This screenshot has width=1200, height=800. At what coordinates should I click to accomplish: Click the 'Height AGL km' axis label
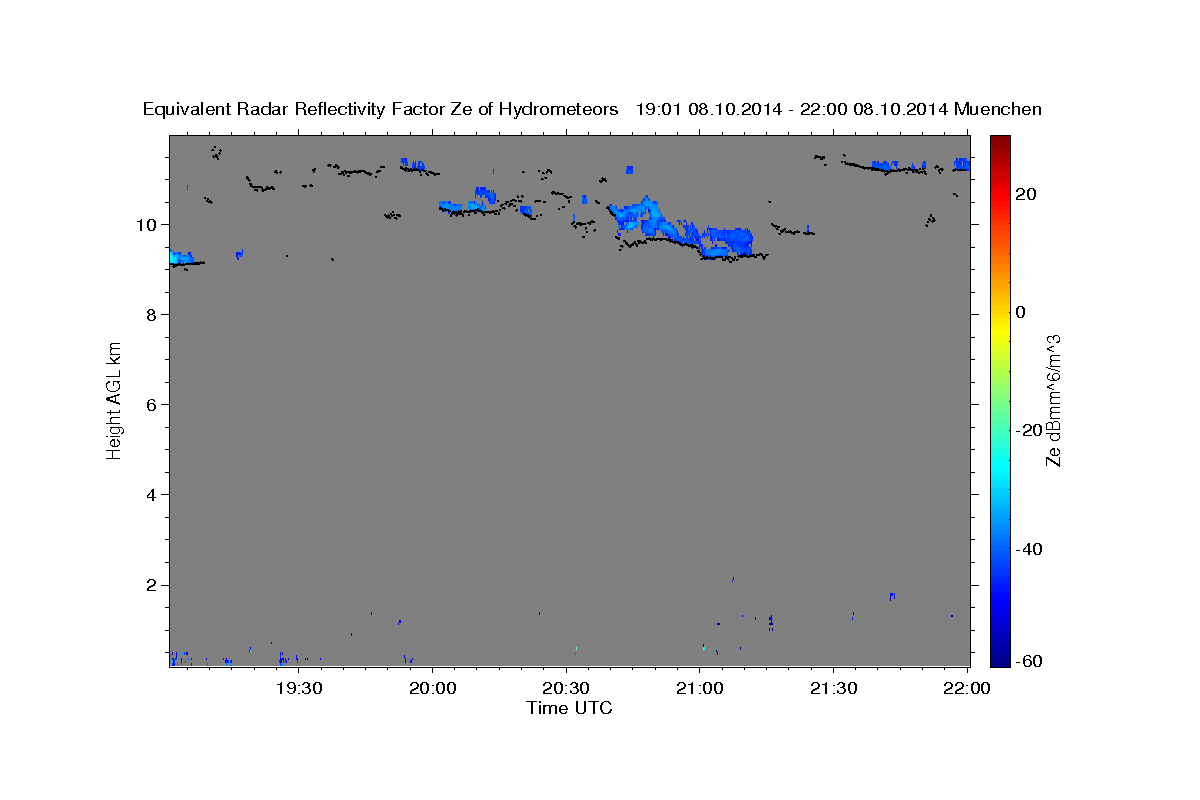tap(115, 399)
